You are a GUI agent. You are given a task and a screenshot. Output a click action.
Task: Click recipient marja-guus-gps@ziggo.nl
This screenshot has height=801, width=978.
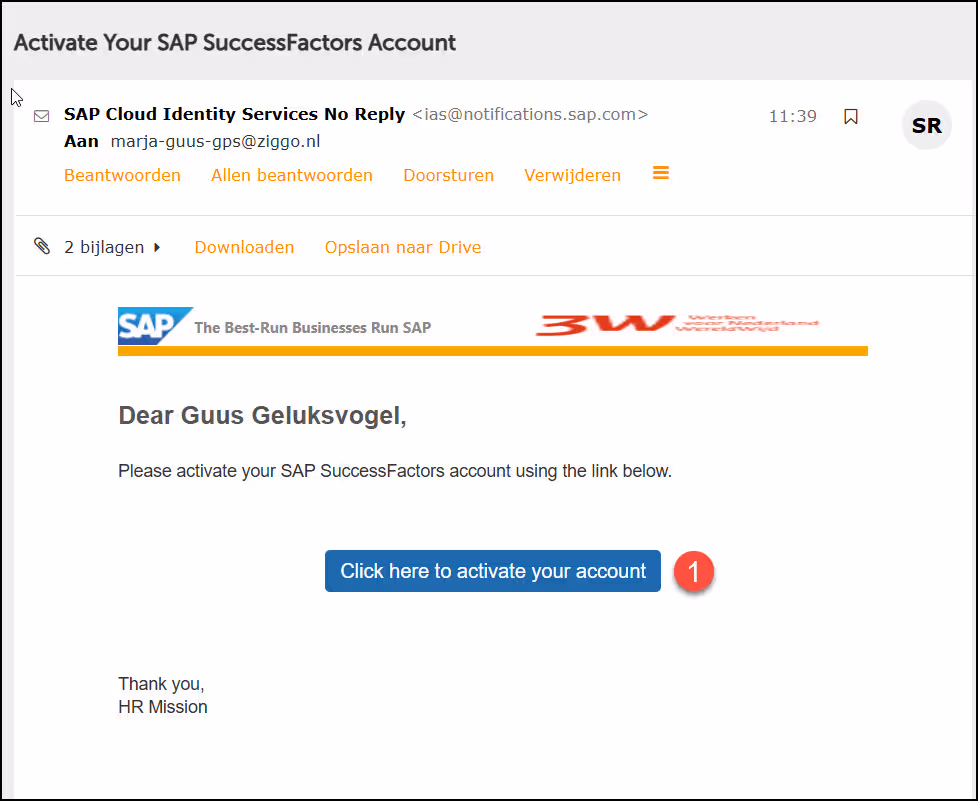[215, 142]
